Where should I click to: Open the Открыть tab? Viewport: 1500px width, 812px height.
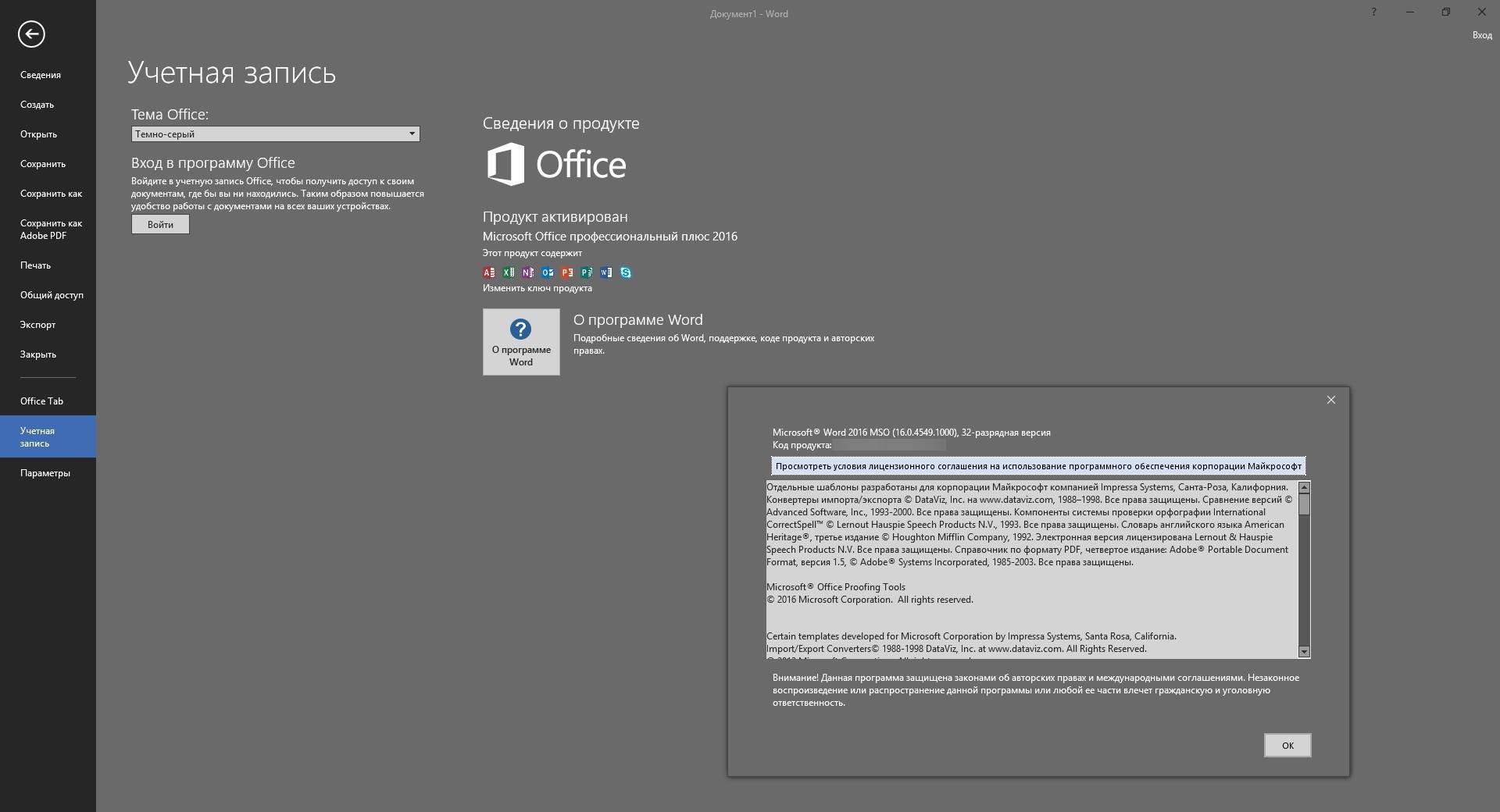(48, 134)
